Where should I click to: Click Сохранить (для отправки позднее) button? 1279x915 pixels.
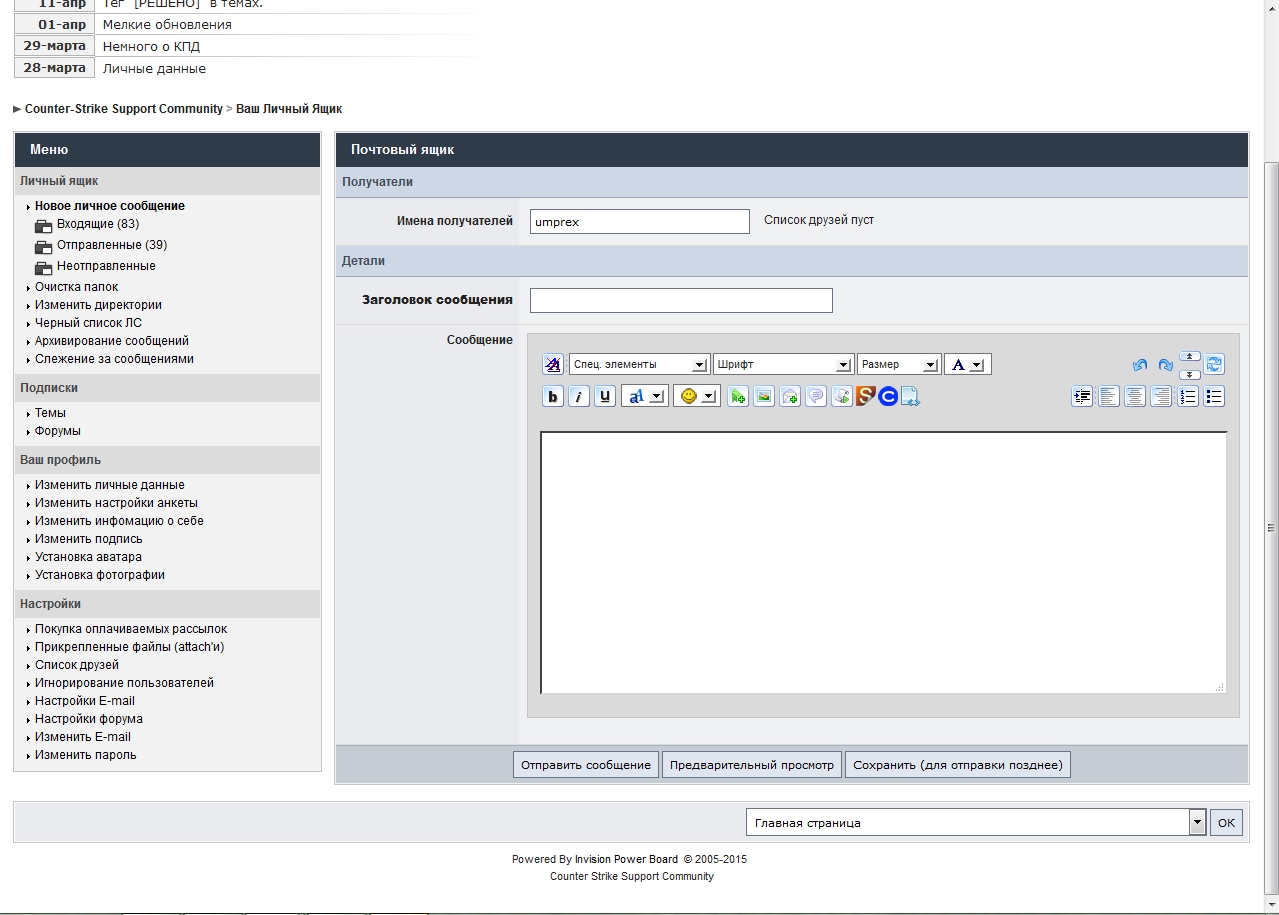click(x=958, y=765)
